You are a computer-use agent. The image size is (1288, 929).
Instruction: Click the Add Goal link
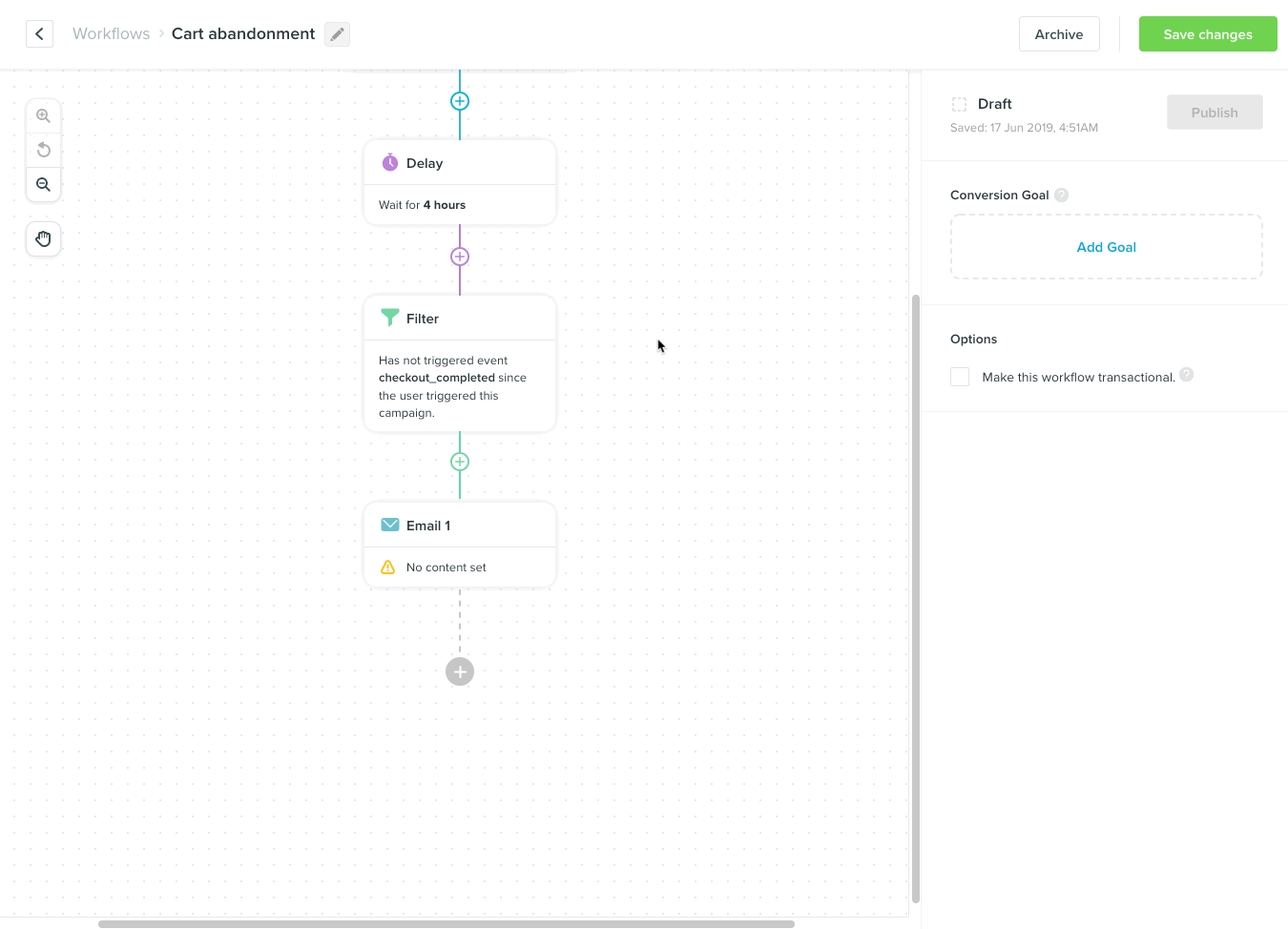point(1106,247)
